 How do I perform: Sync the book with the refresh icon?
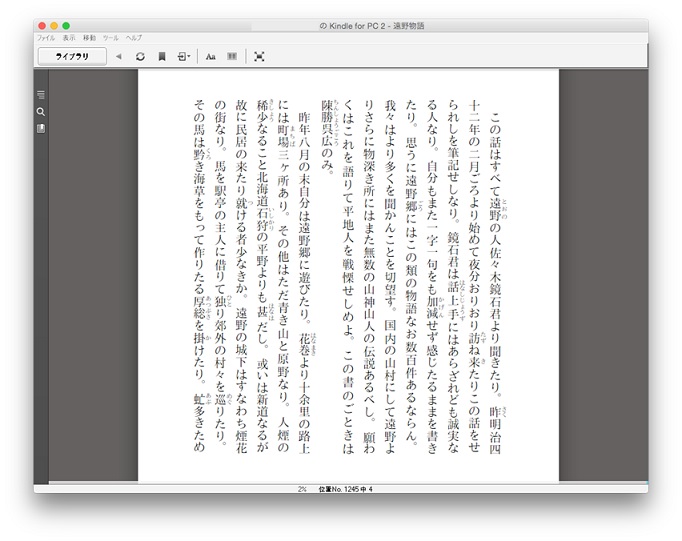pyautogui.click(x=140, y=57)
